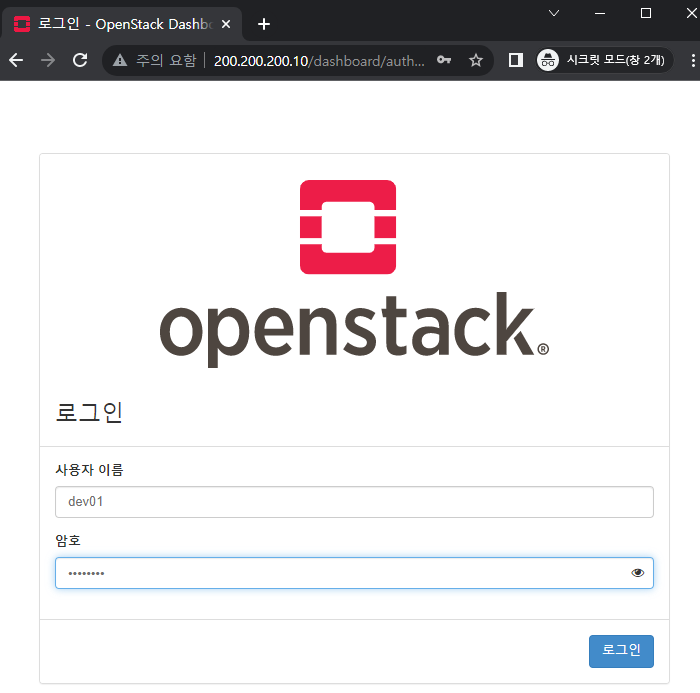Image resolution: width=700 pixels, height=693 pixels.
Task: Close the OpenStack Dashboard tab
Action: [226, 24]
